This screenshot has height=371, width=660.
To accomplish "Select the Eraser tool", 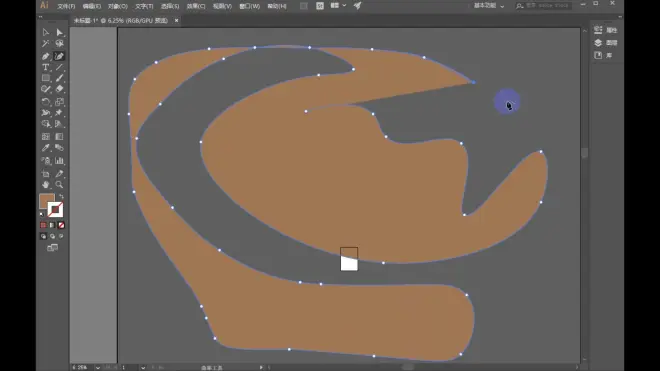I will pos(59,89).
